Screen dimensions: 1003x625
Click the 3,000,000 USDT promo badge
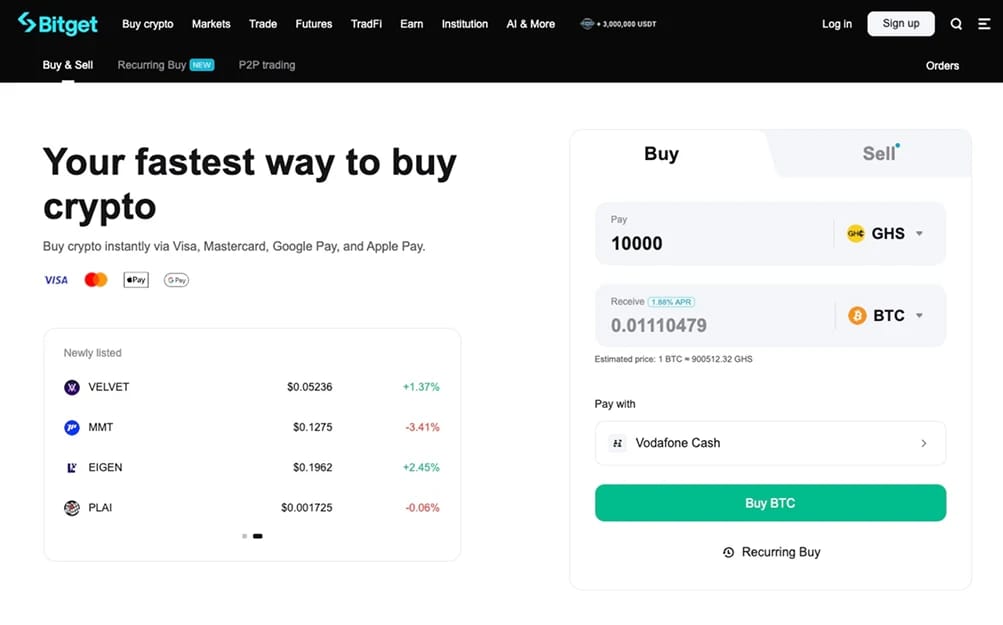[x=618, y=24]
